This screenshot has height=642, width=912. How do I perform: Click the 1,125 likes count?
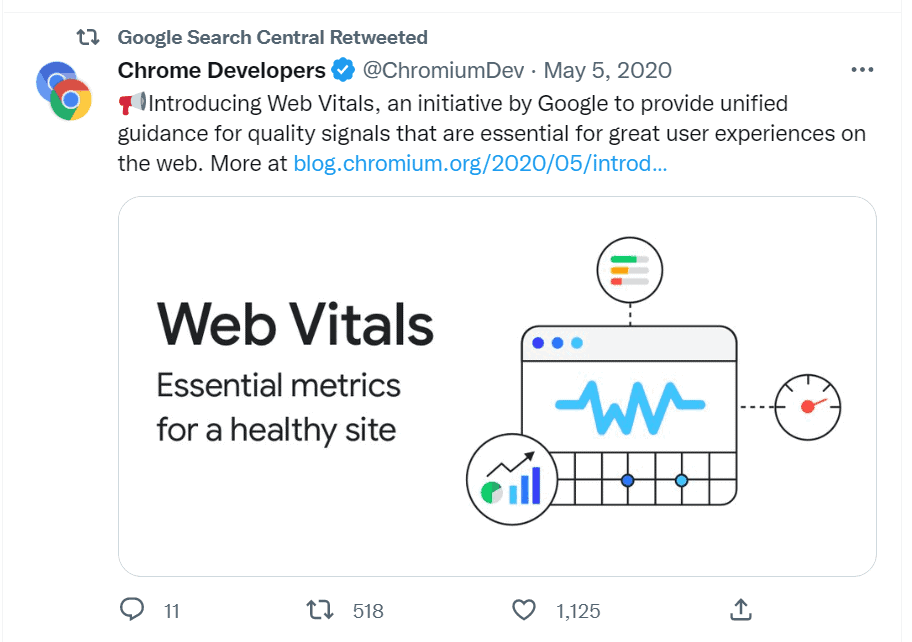(x=578, y=611)
